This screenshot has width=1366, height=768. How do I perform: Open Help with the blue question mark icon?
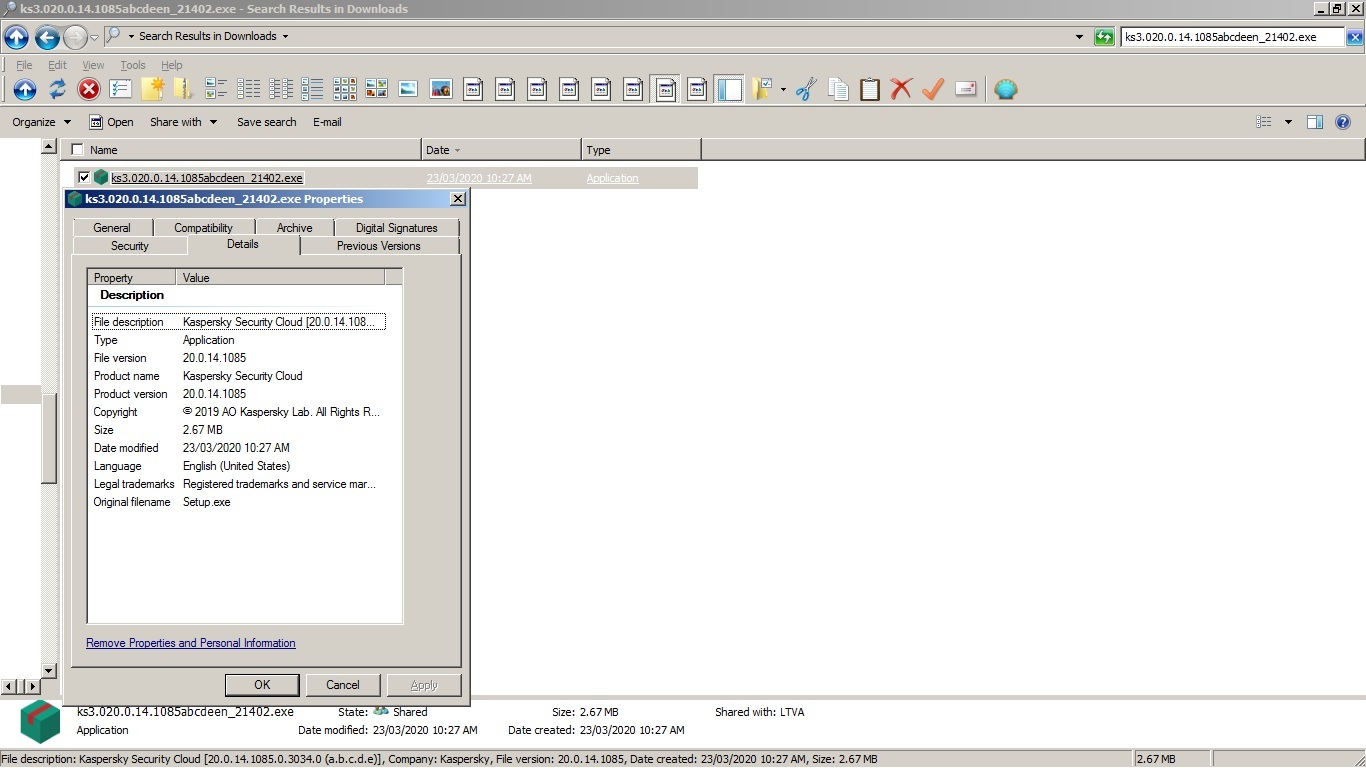click(x=1343, y=122)
